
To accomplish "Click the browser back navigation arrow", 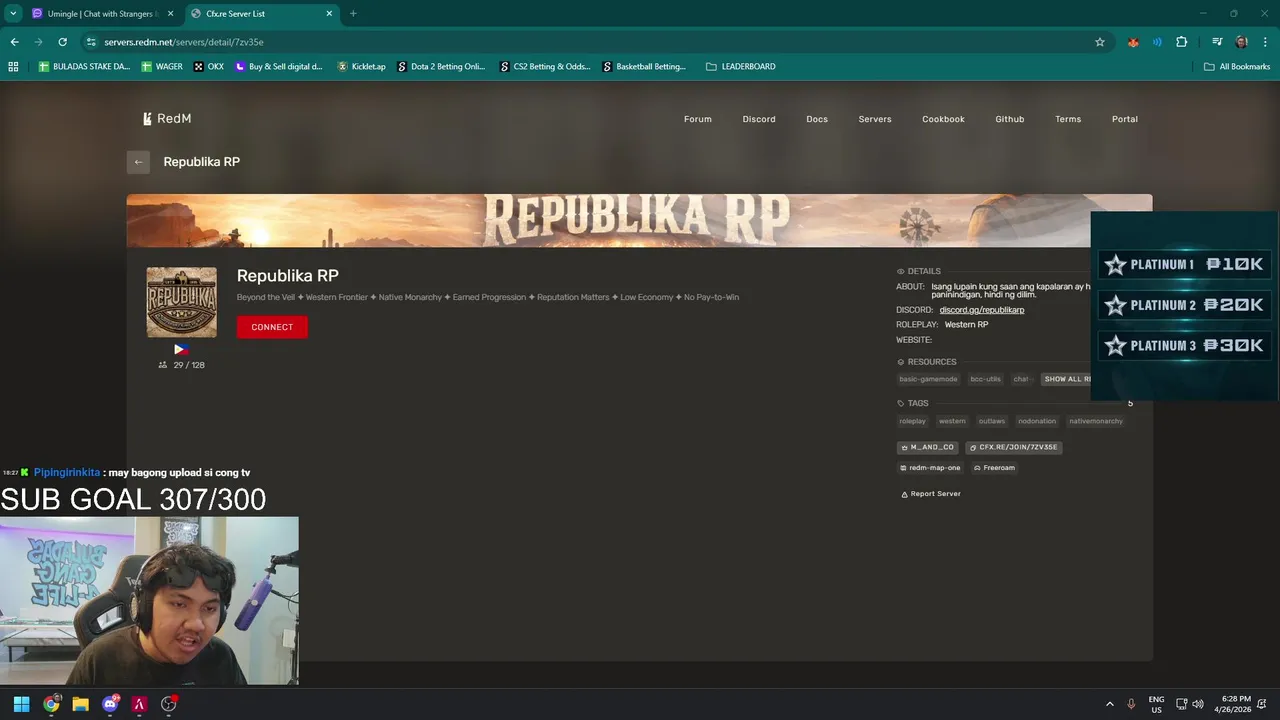I will tap(14, 42).
